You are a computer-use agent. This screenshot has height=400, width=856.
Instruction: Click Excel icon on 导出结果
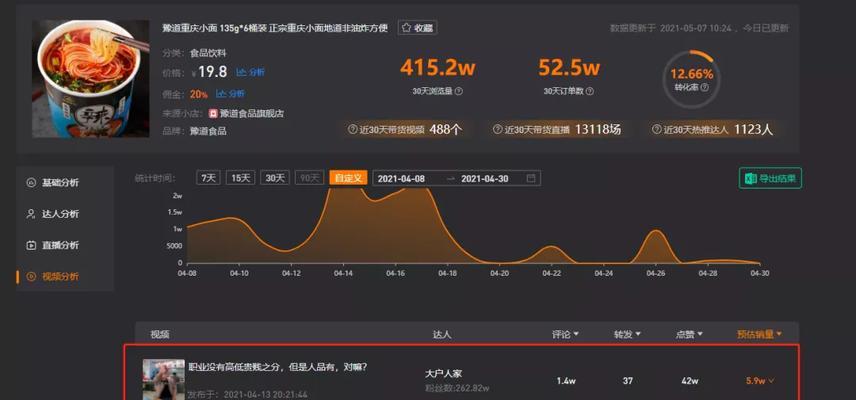[x=751, y=178]
